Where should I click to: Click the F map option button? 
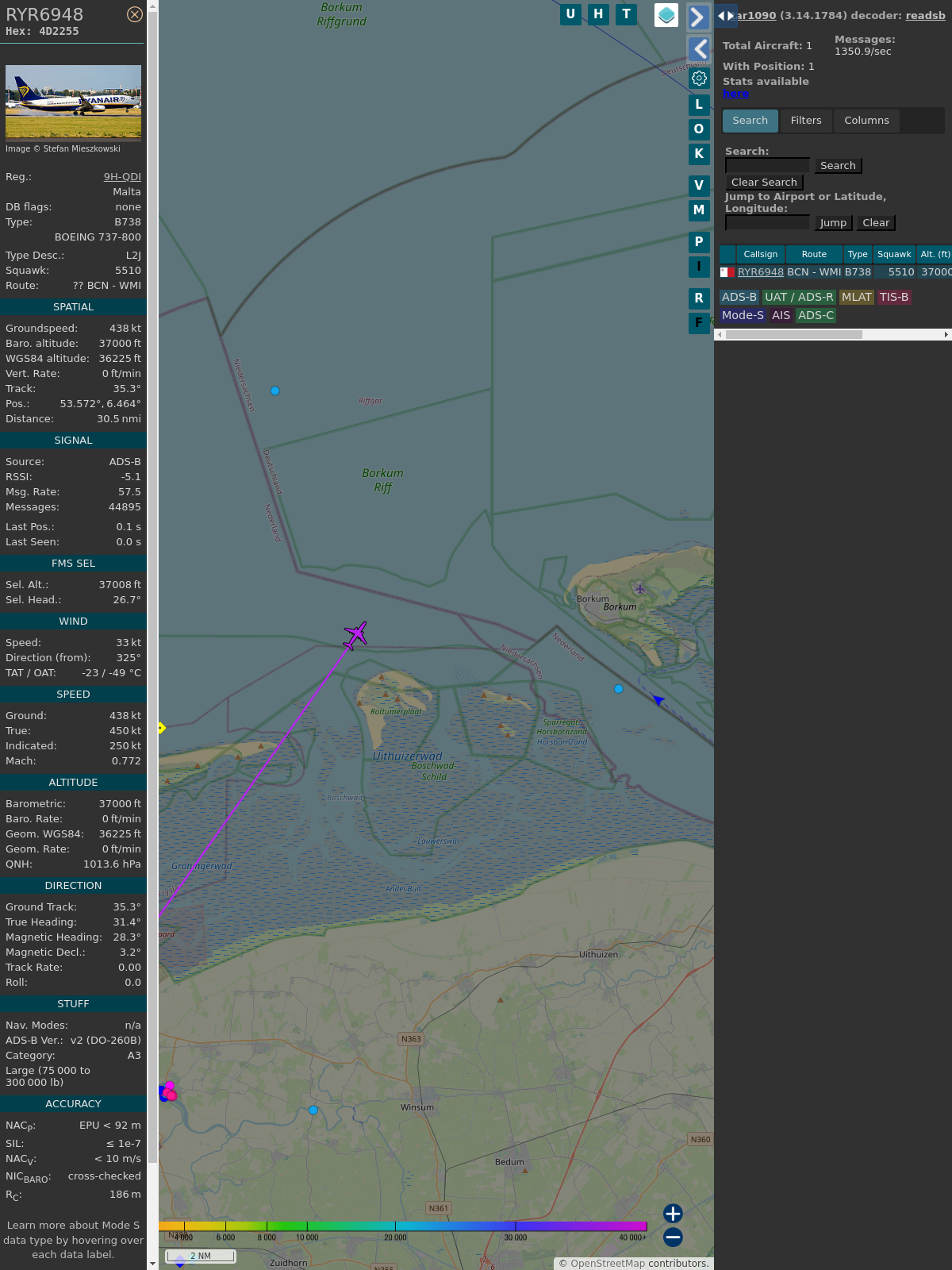699,322
